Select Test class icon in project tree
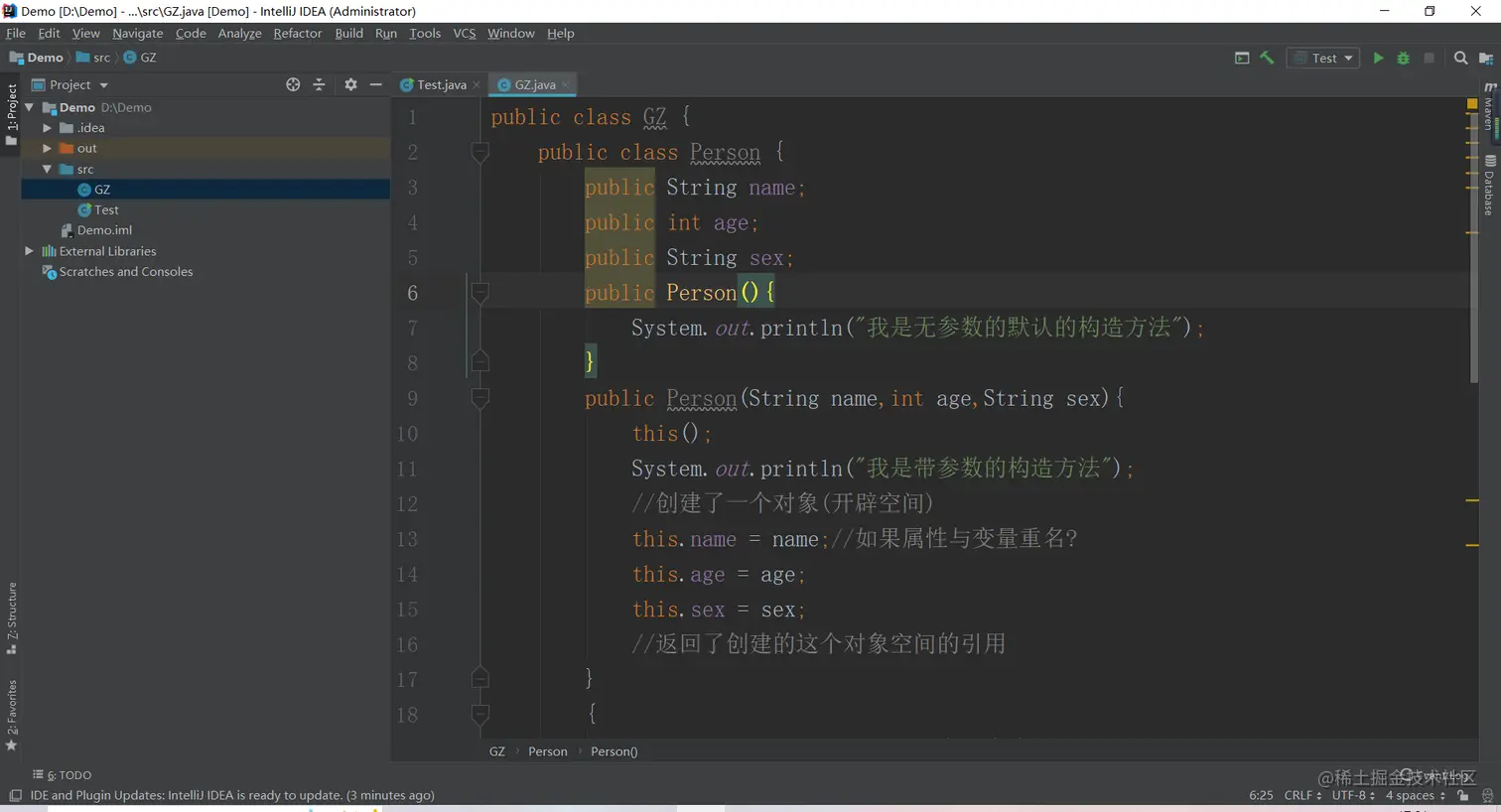The height and width of the screenshot is (812, 1501). (x=84, y=210)
